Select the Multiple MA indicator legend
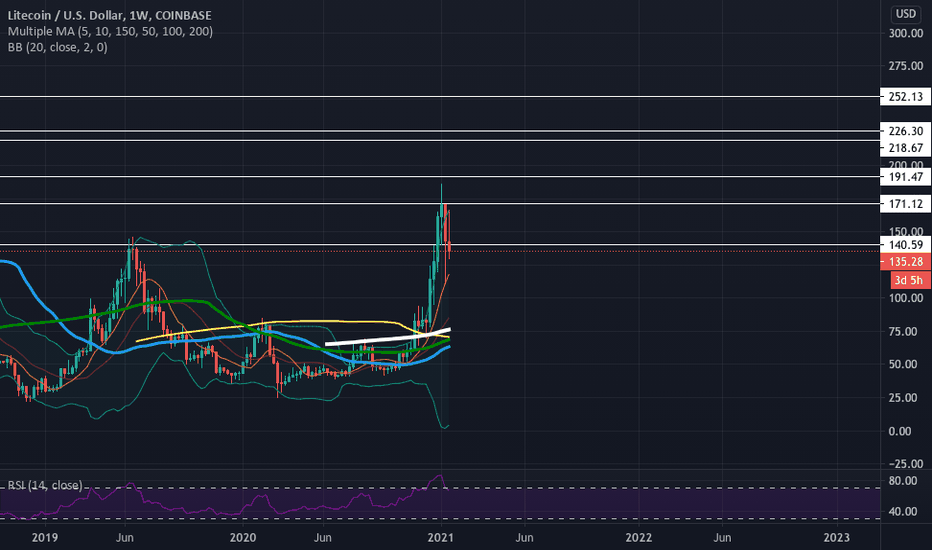This screenshot has width=932, height=550. [x=110, y=31]
